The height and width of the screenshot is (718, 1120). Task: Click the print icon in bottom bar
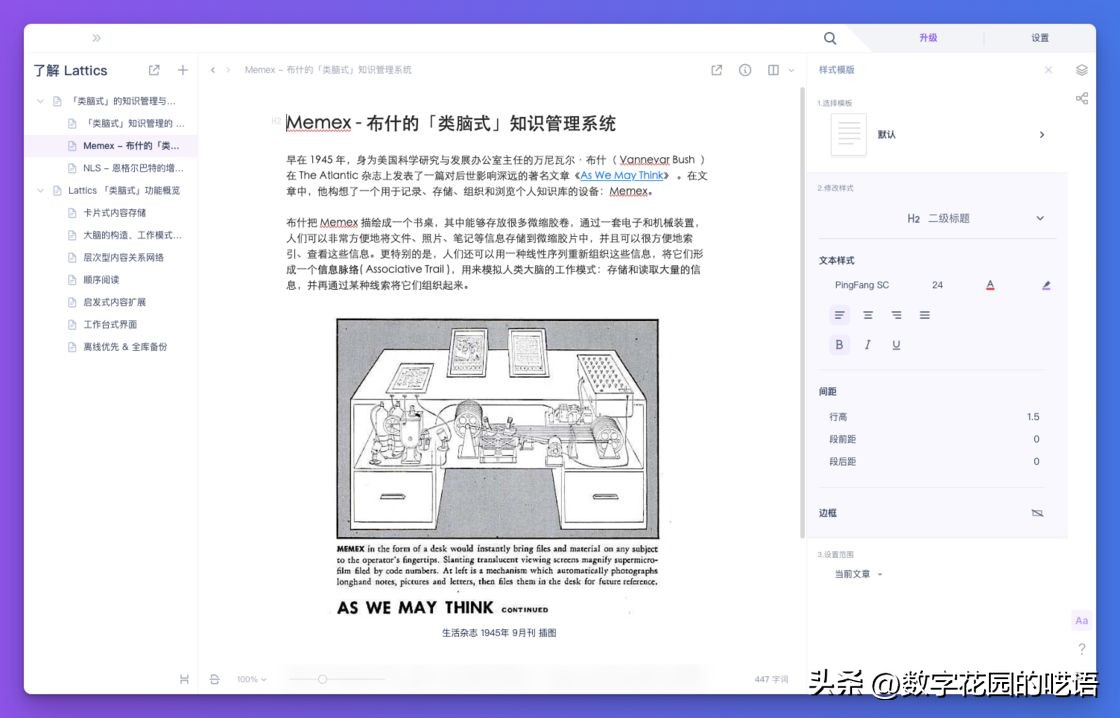214,679
